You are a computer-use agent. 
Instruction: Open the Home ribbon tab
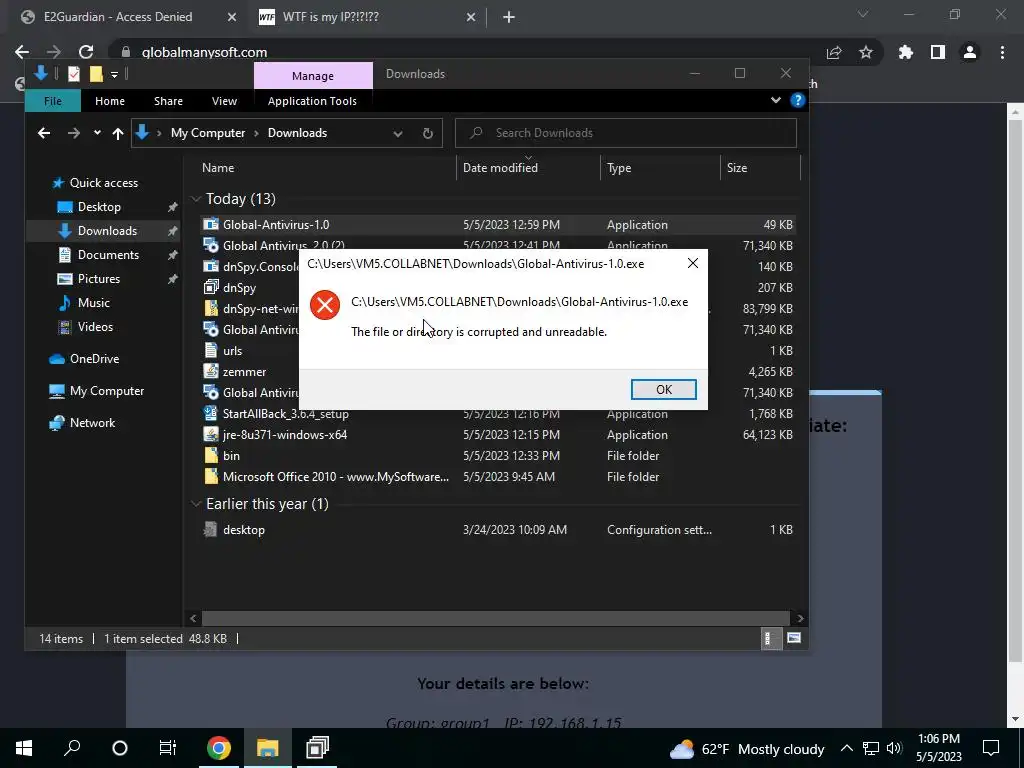(110, 101)
